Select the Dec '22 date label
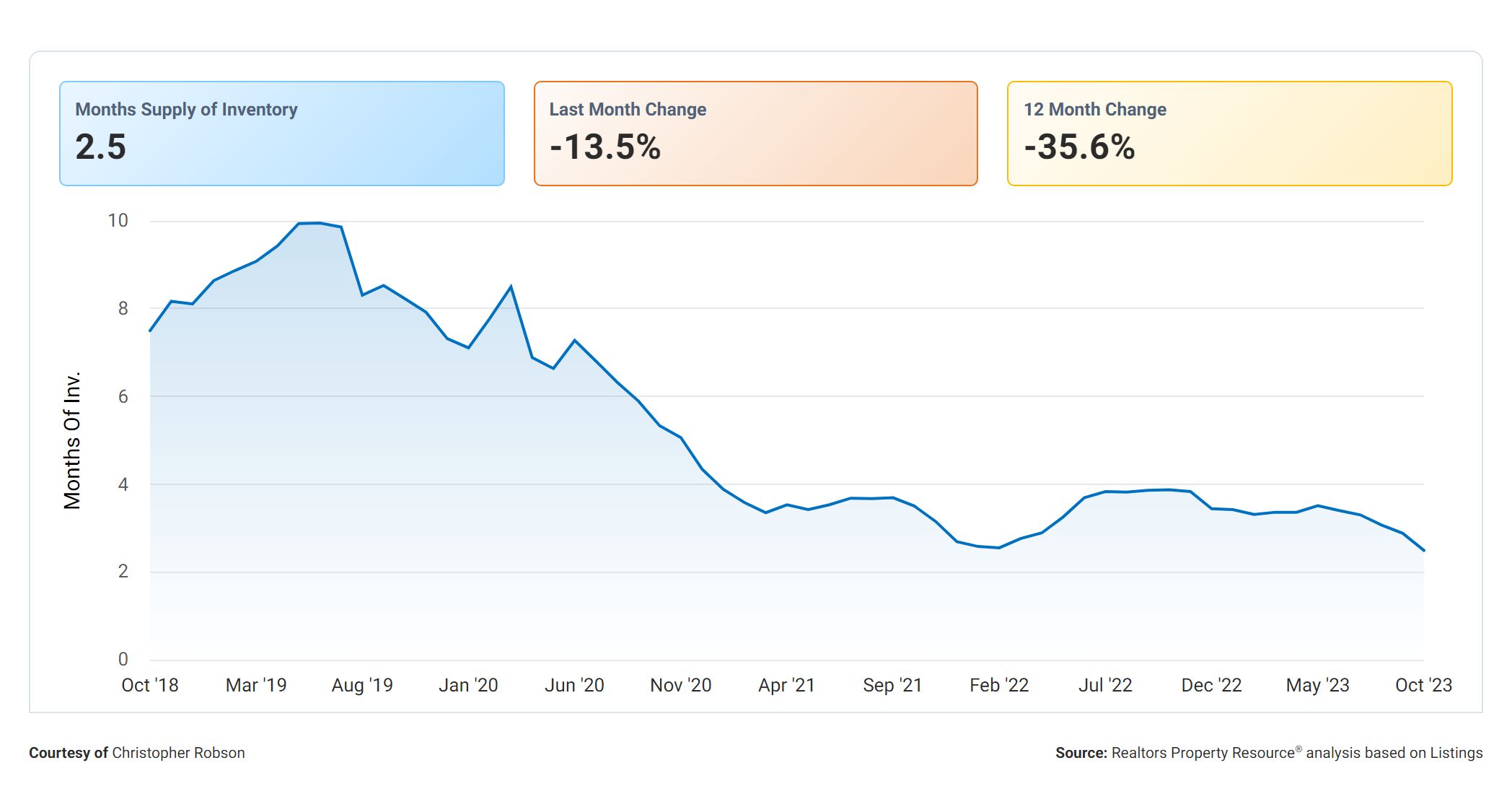Screen dimensions: 1512x794 [1211, 685]
